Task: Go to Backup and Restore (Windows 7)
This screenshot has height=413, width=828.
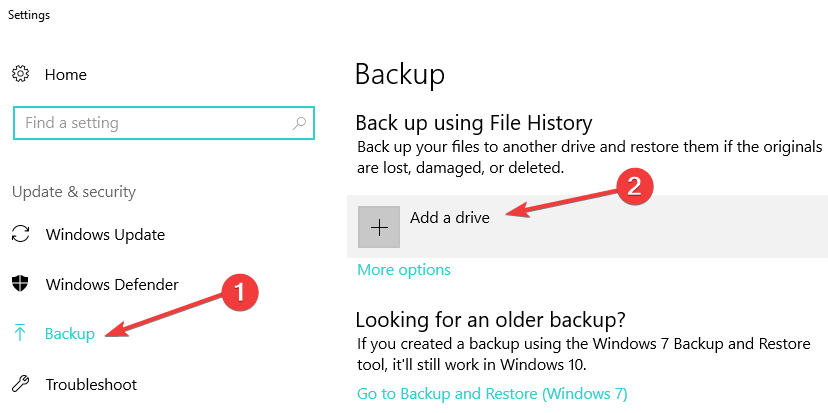Action: tap(492, 394)
